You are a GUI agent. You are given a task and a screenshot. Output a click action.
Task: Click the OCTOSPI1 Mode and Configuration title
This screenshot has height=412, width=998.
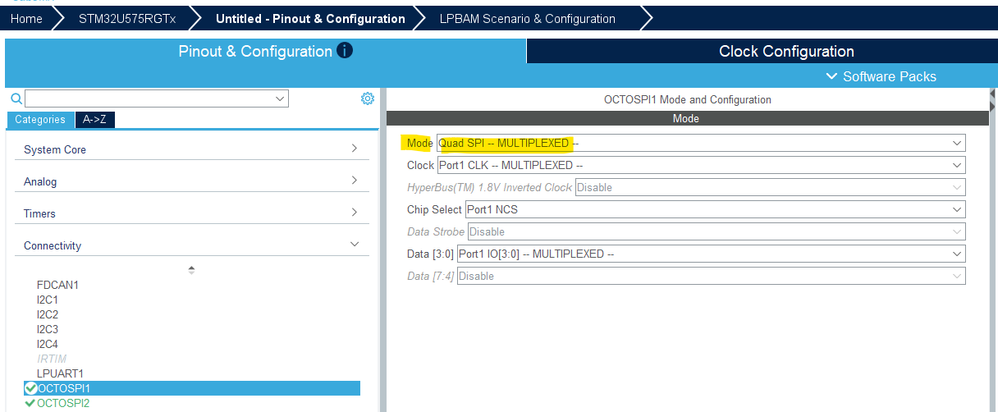[x=687, y=100]
